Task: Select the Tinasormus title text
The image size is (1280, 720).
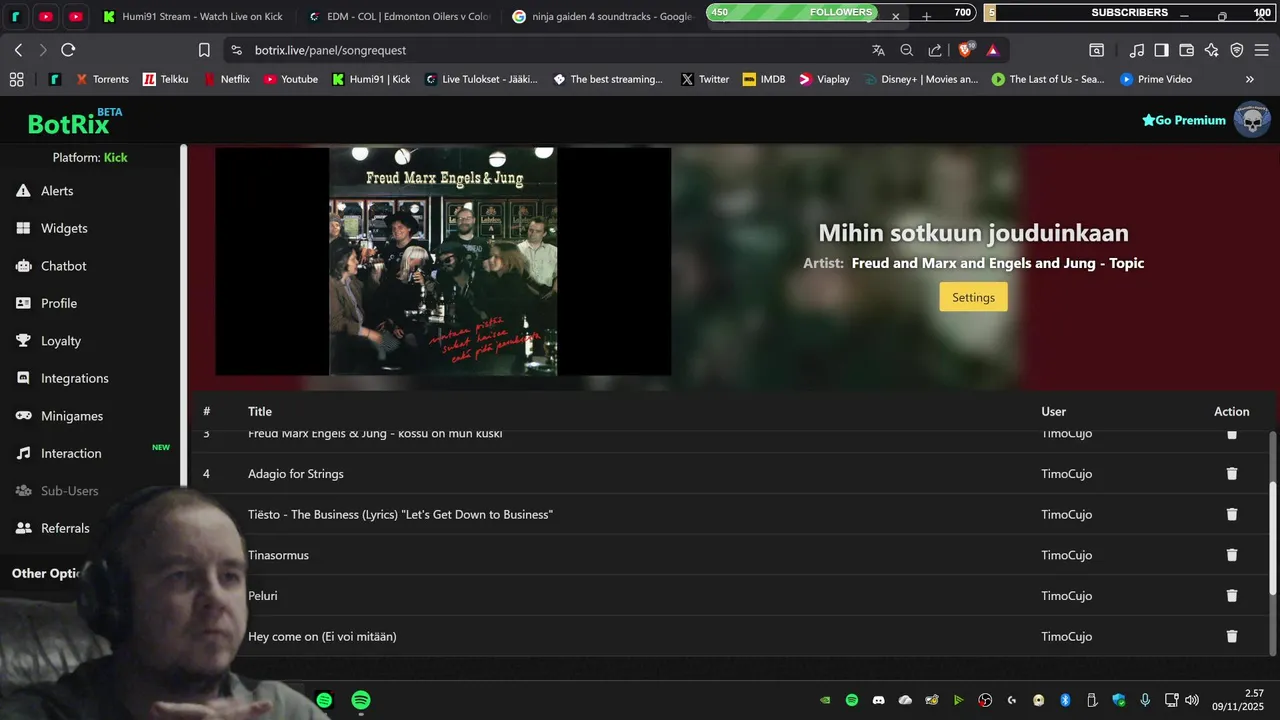Action: pos(278,555)
